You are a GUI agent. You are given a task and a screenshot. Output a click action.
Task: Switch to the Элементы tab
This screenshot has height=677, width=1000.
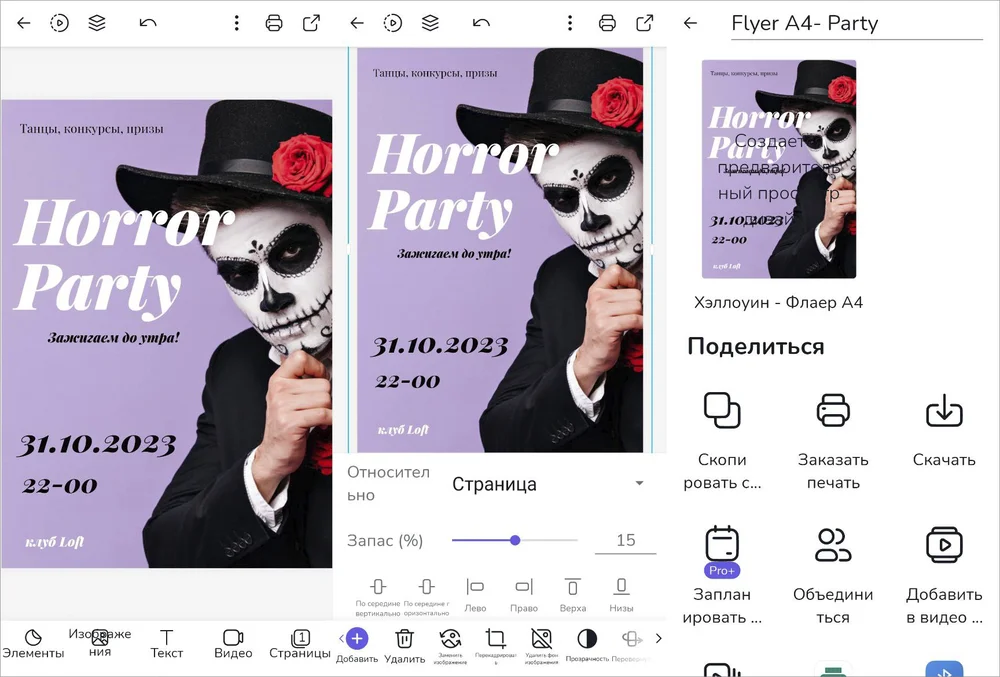pos(33,643)
